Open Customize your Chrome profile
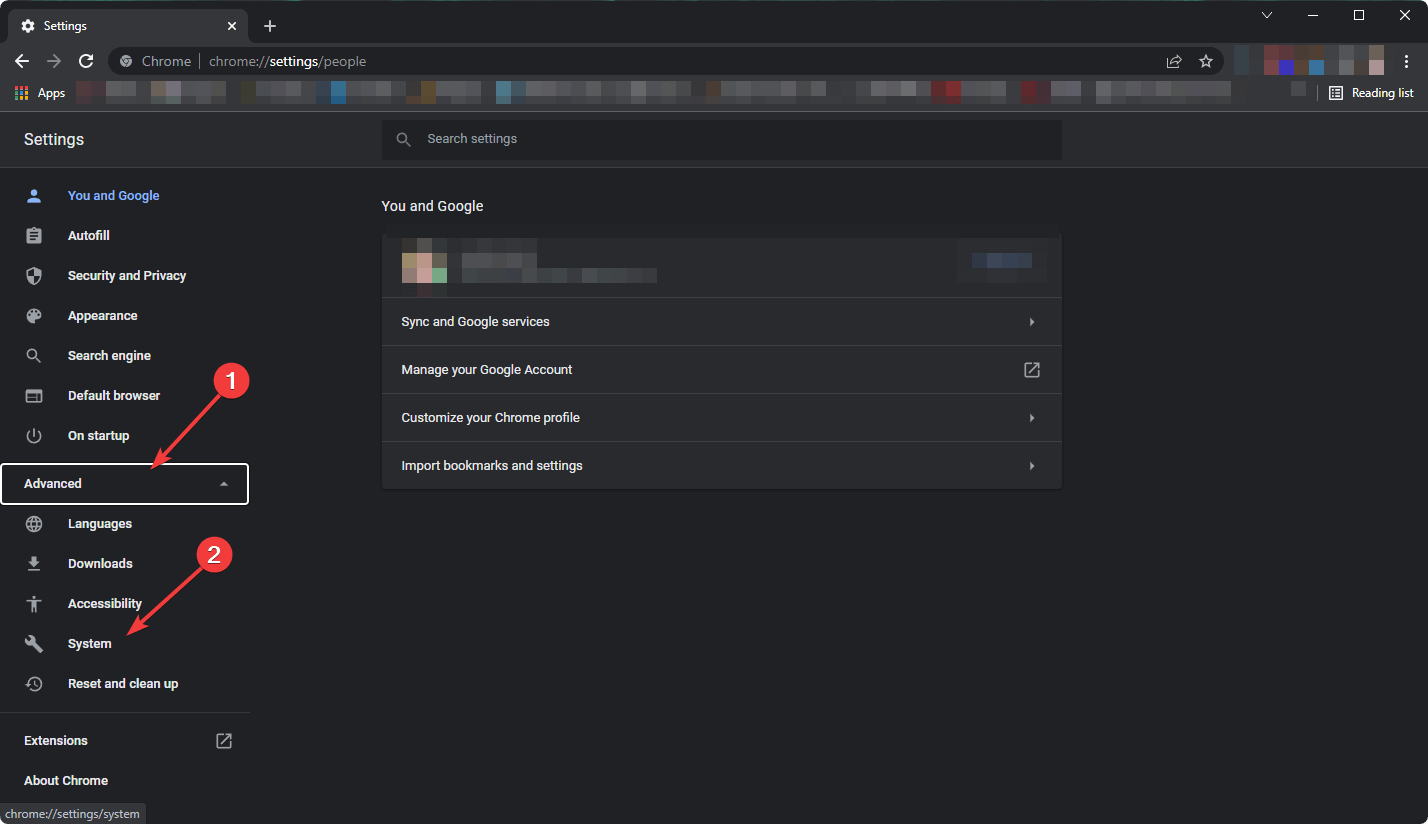The image size is (1428, 824). 722,418
